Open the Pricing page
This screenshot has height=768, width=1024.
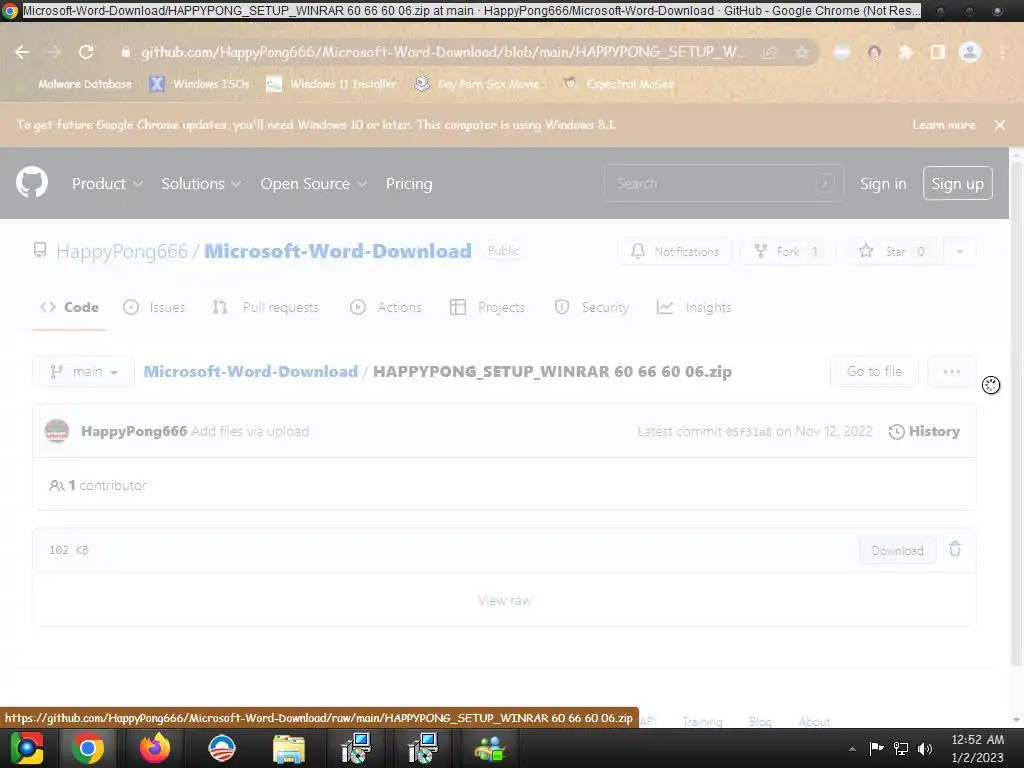409,184
